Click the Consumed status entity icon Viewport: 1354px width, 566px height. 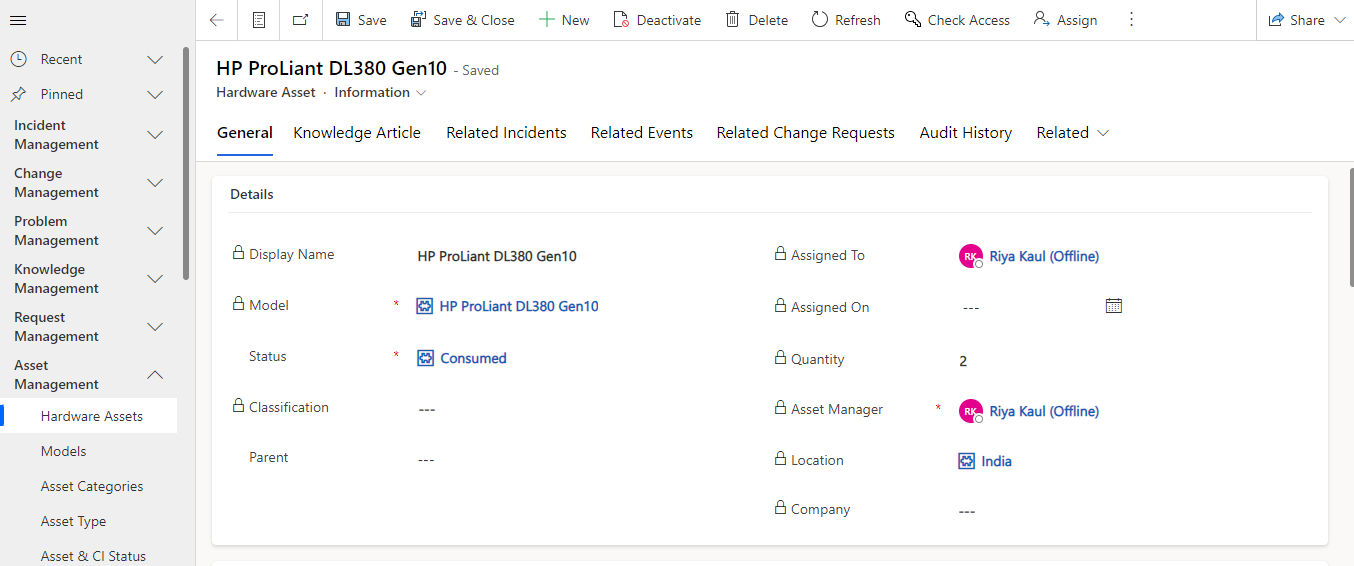coord(425,358)
